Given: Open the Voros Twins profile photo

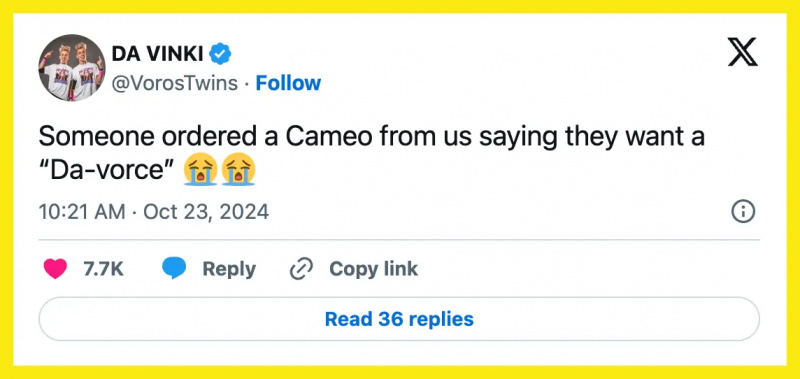Looking at the screenshot, I should (x=72, y=68).
